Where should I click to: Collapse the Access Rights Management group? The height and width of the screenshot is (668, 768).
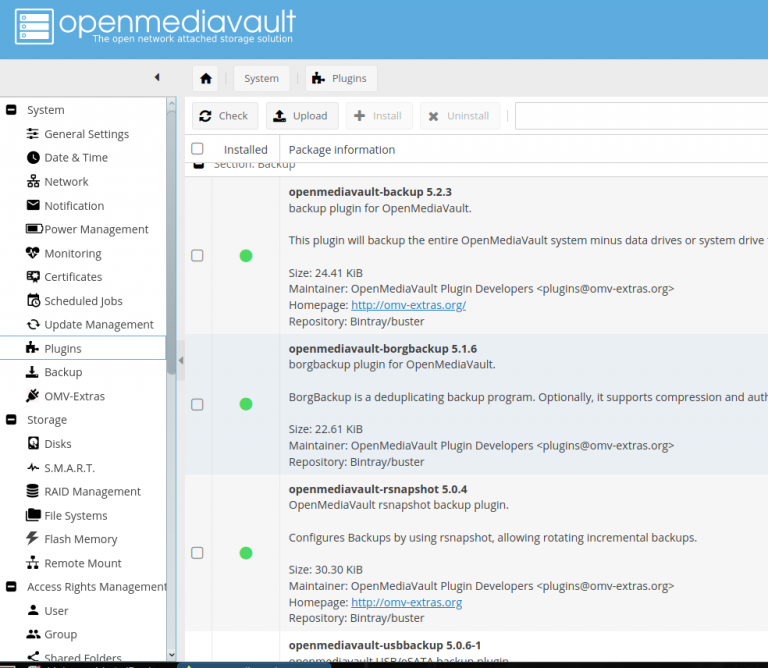pos(11,587)
